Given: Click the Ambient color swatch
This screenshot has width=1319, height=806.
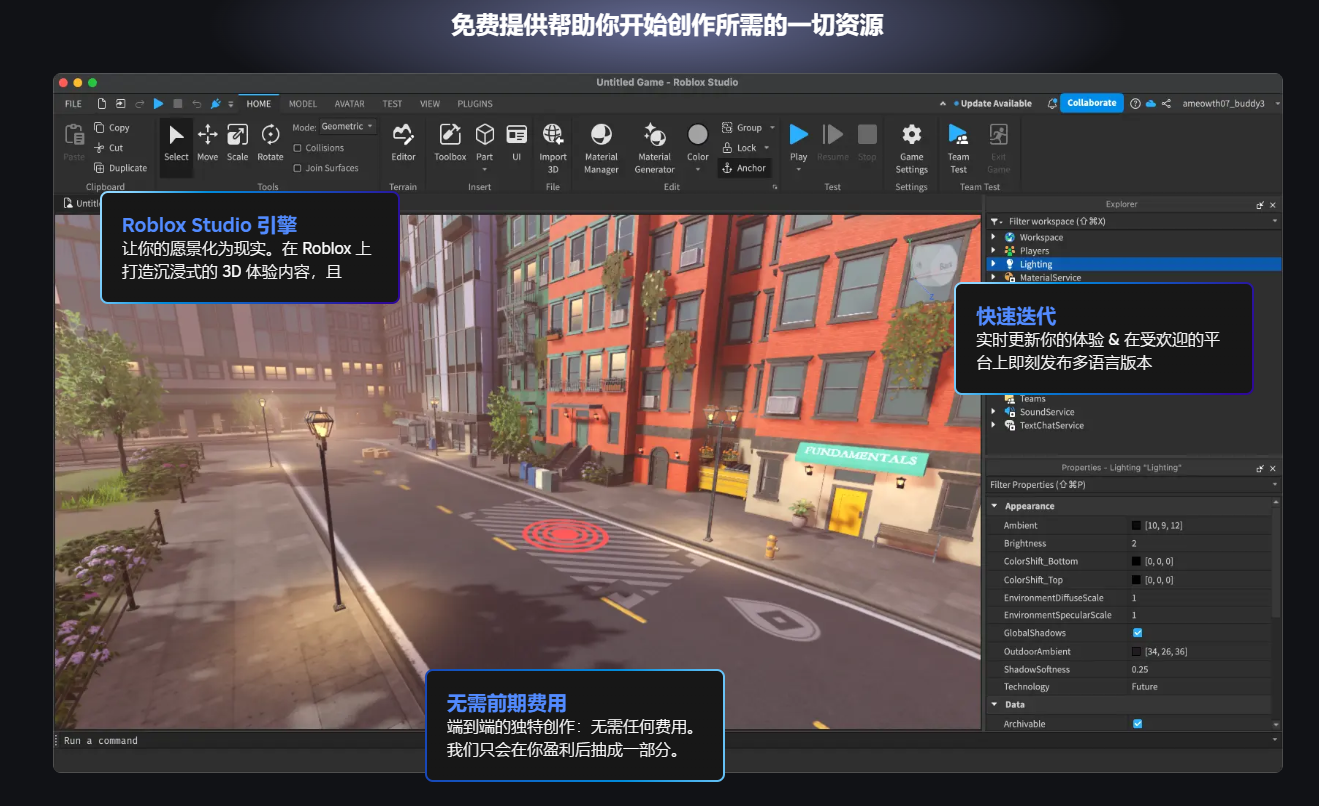Looking at the screenshot, I should (x=1137, y=525).
